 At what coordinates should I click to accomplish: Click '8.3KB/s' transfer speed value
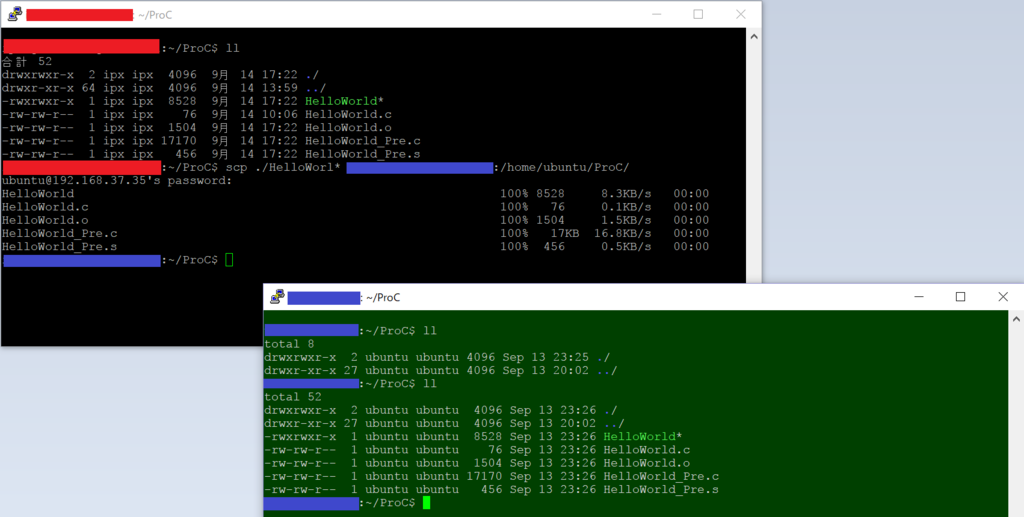click(x=626, y=194)
